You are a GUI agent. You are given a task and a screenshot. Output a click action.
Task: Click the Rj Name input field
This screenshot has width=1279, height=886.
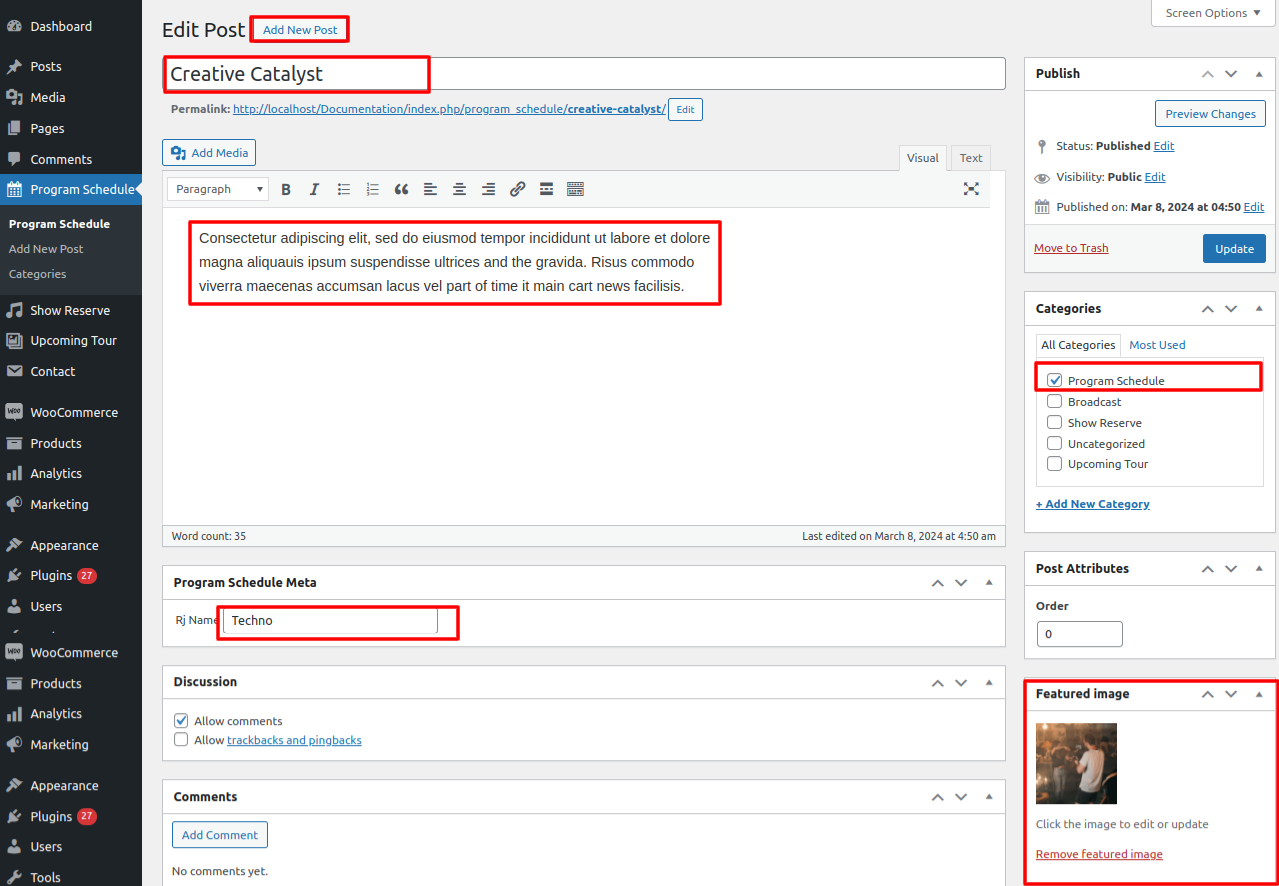[x=330, y=621]
